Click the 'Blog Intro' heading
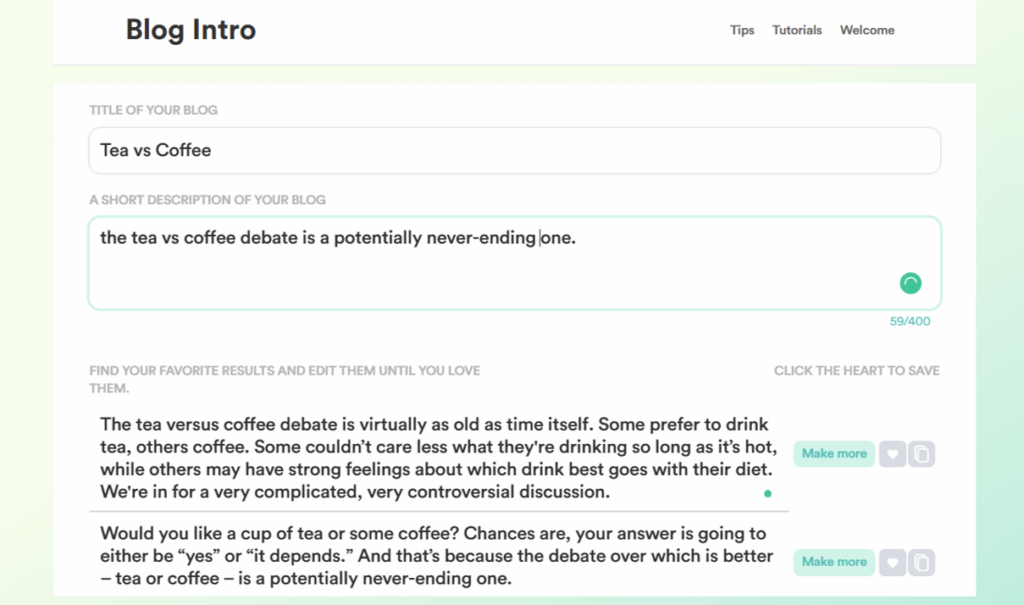Image resolution: width=1024 pixels, height=605 pixels. pyautogui.click(x=191, y=30)
